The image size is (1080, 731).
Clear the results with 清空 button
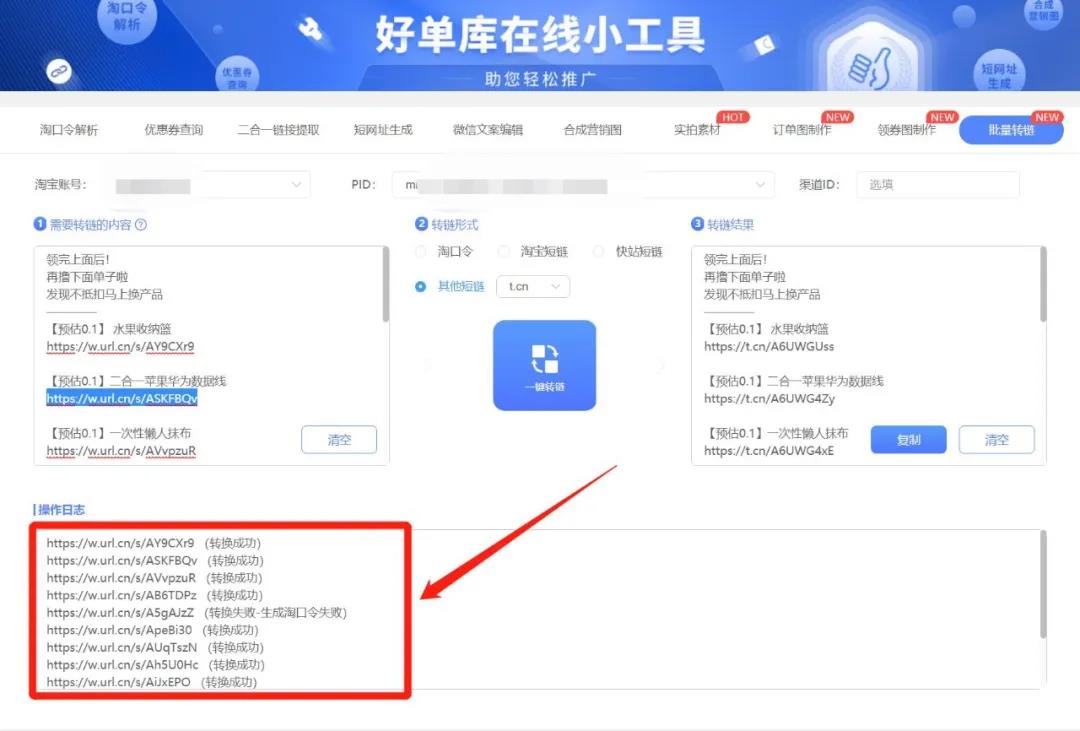coord(997,440)
